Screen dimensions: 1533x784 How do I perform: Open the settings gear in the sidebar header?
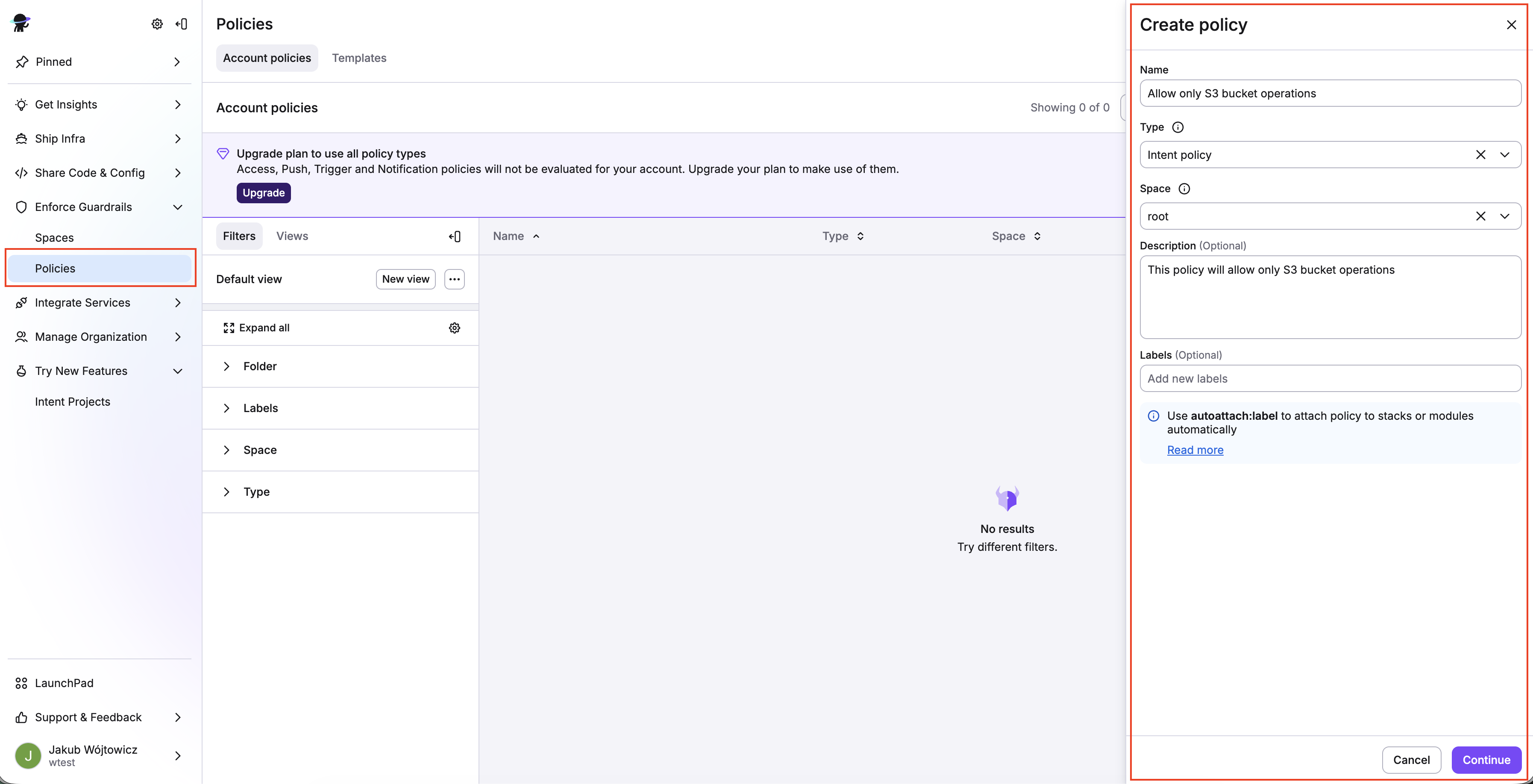pos(156,24)
